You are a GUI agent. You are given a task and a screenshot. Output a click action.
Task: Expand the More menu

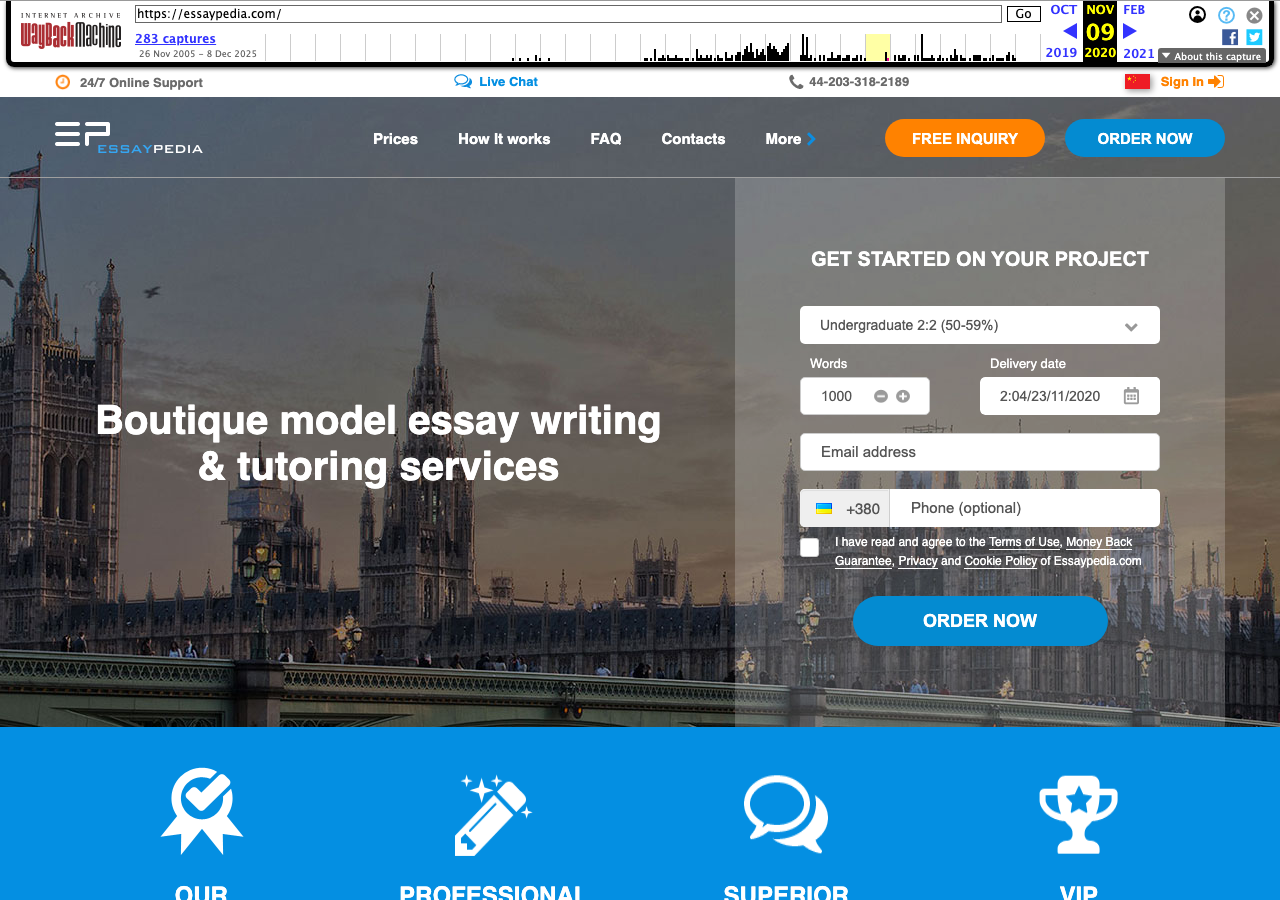tap(790, 139)
